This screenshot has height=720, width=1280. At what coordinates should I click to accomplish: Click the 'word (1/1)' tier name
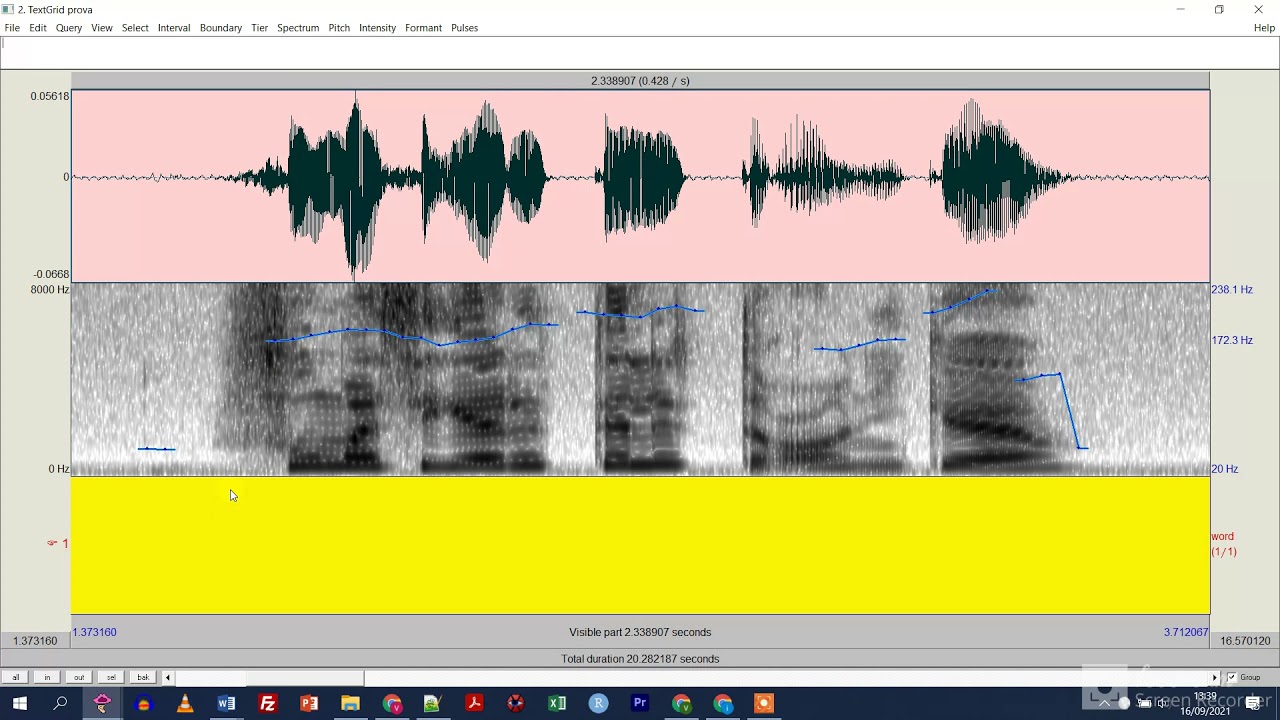tap(1223, 544)
